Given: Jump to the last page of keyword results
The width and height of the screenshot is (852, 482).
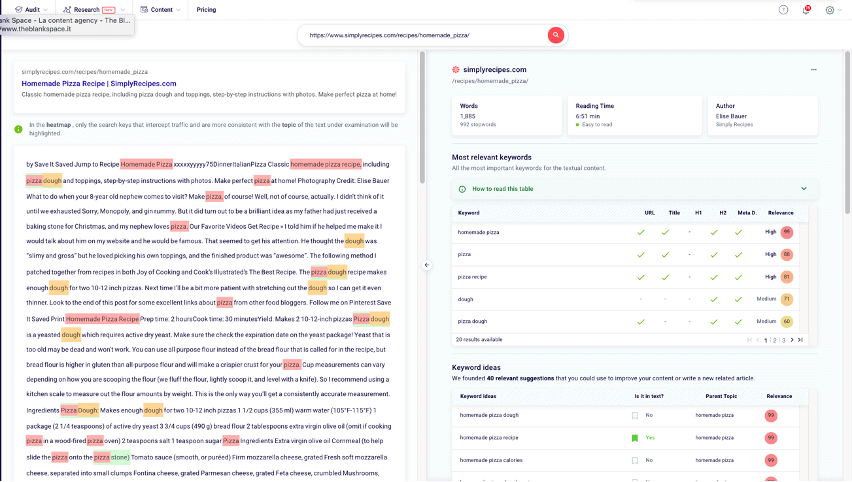Looking at the screenshot, I should coord(800,340).
